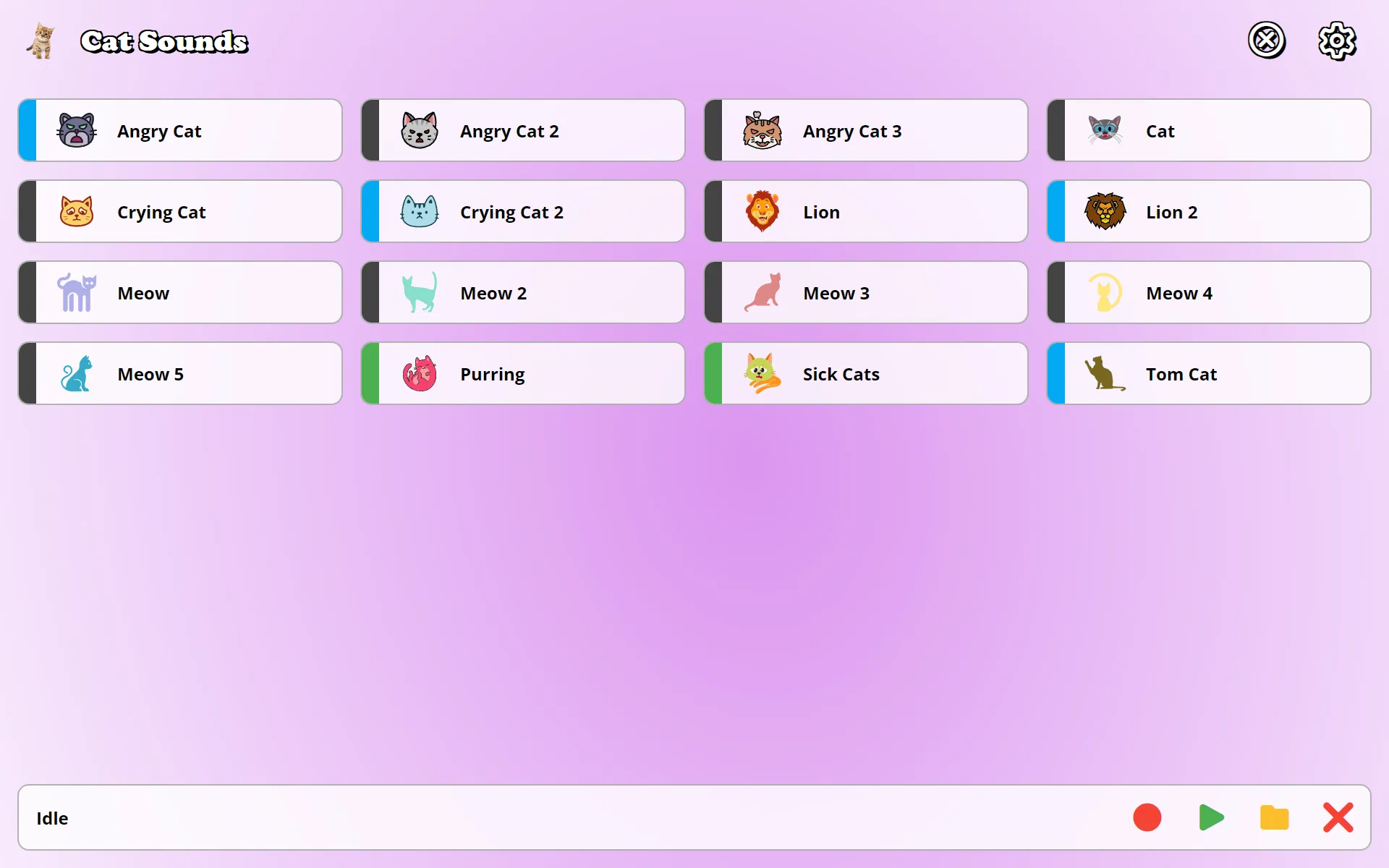Click the Lion sound icon

[762, 212]
